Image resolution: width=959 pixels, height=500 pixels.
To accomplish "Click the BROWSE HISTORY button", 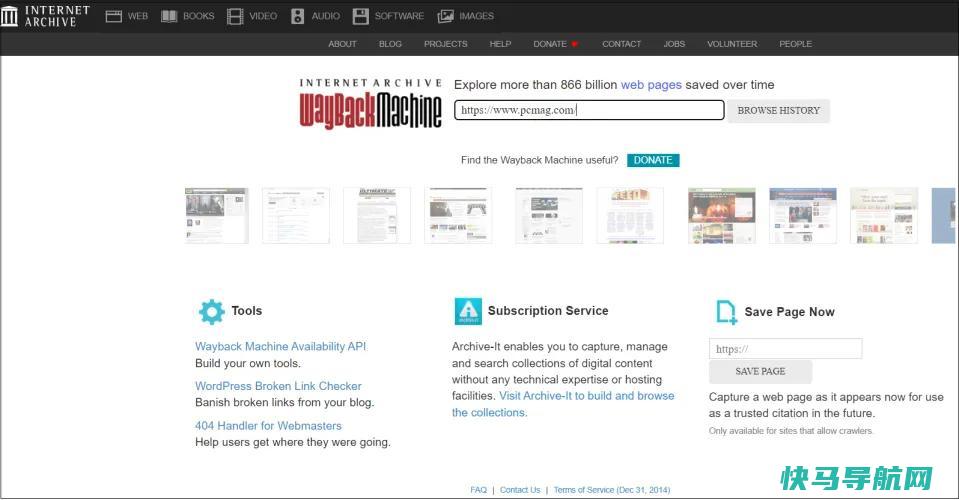I will (778, 111).
